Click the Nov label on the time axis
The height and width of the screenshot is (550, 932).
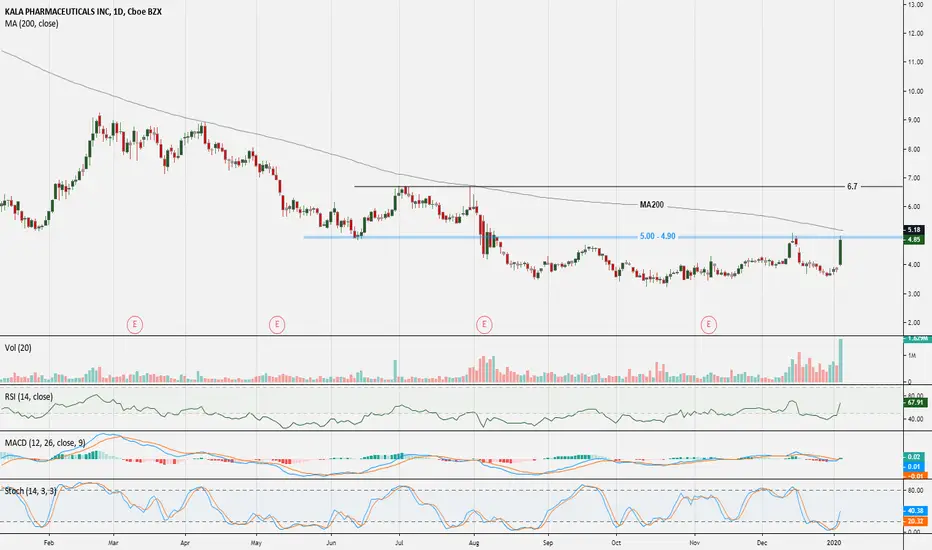tap(694, 543)
